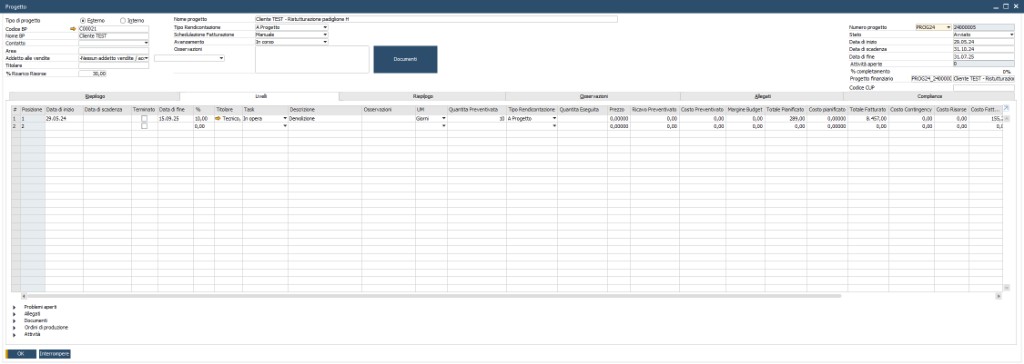Click the % Ricarico Risorse field
The width and height of the screenshot is (1024, 364).
tap(93, 74)
